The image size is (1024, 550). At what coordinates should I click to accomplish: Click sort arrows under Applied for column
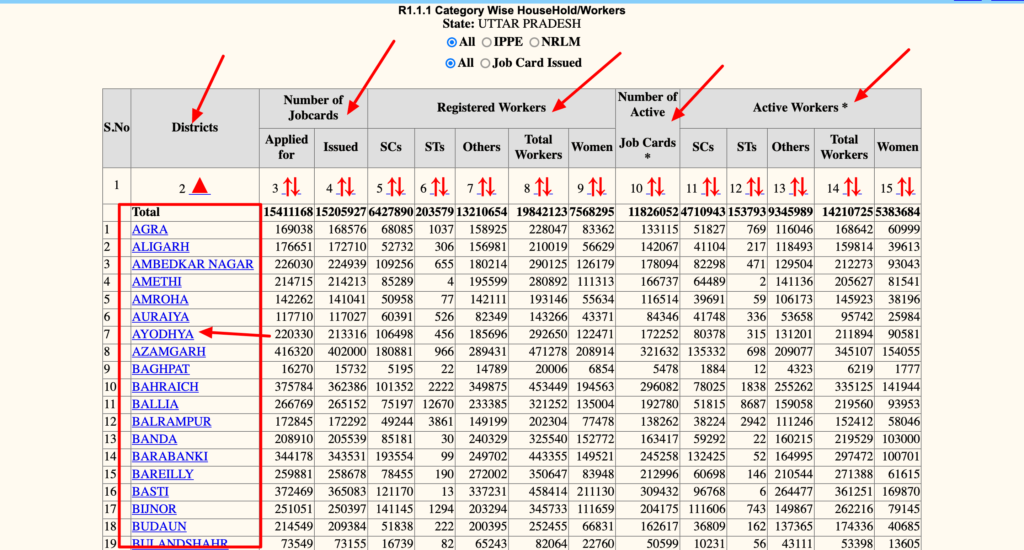point(292,186)
